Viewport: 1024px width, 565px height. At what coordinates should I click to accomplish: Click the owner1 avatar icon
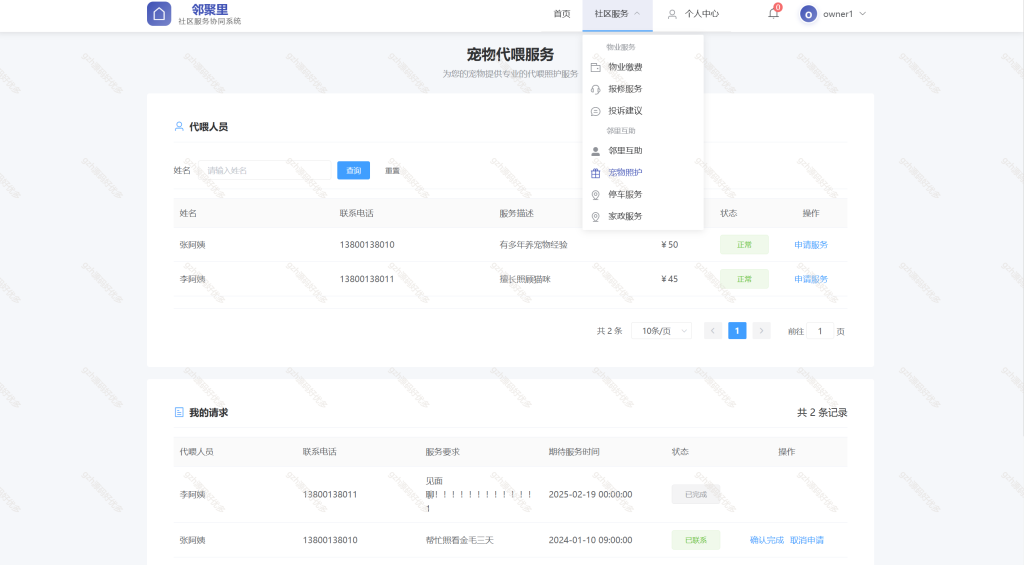tap(808, 14)
